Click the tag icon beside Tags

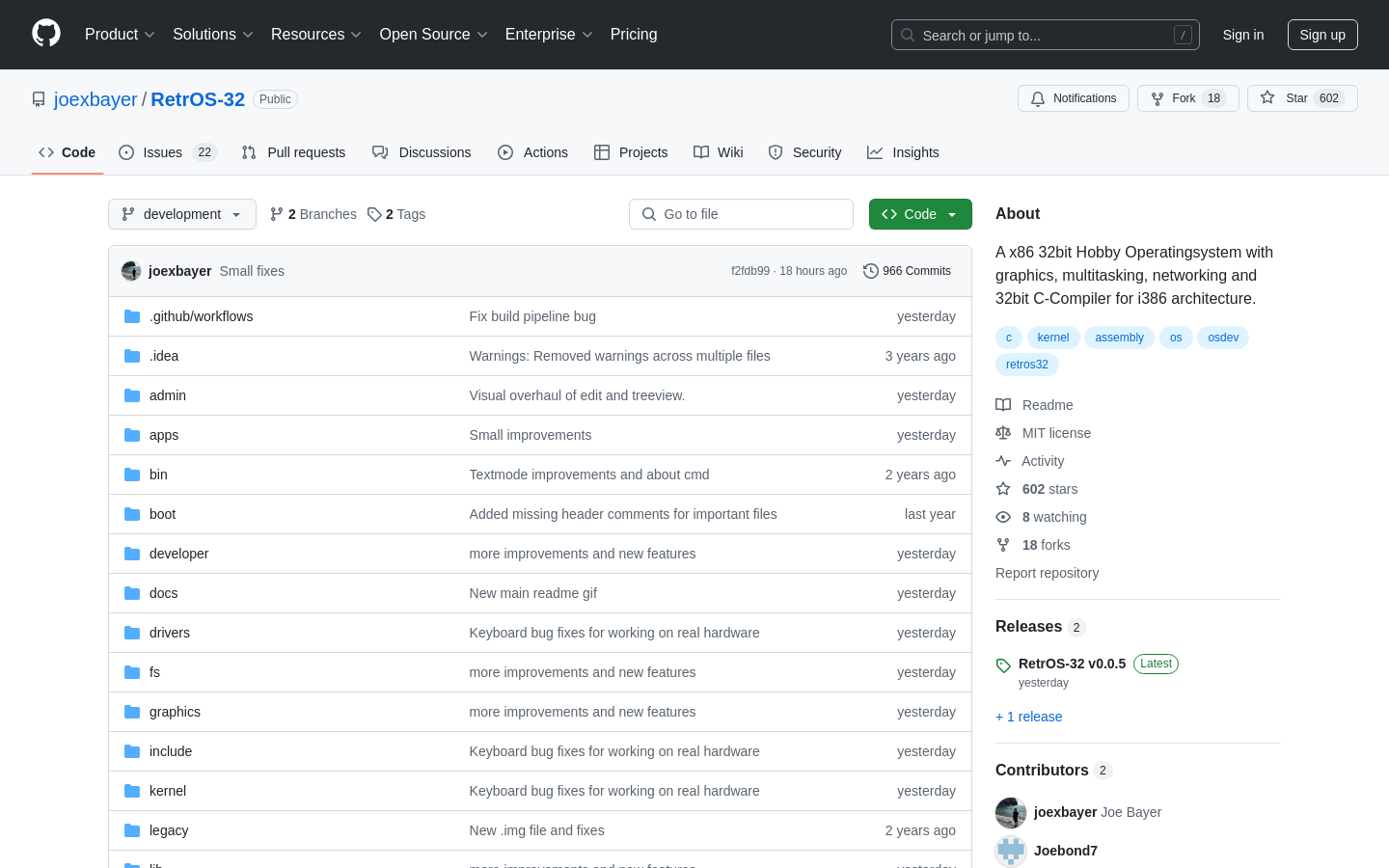point(374,214)
